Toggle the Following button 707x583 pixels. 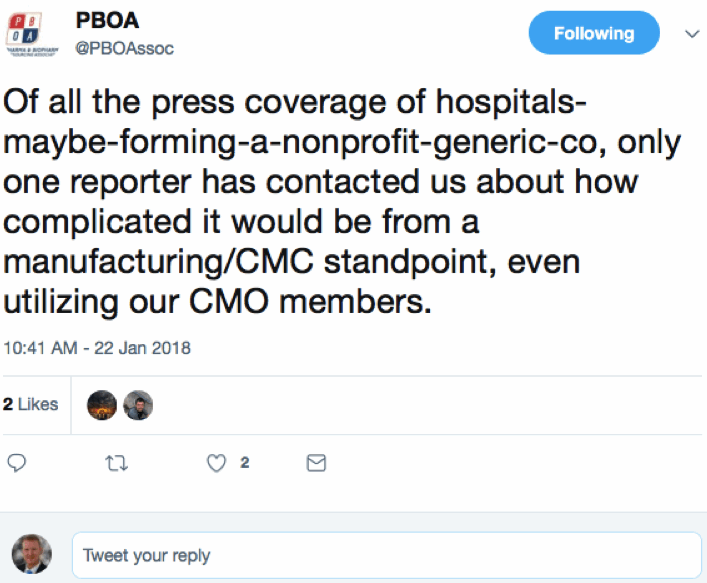(x=593, y=33)
